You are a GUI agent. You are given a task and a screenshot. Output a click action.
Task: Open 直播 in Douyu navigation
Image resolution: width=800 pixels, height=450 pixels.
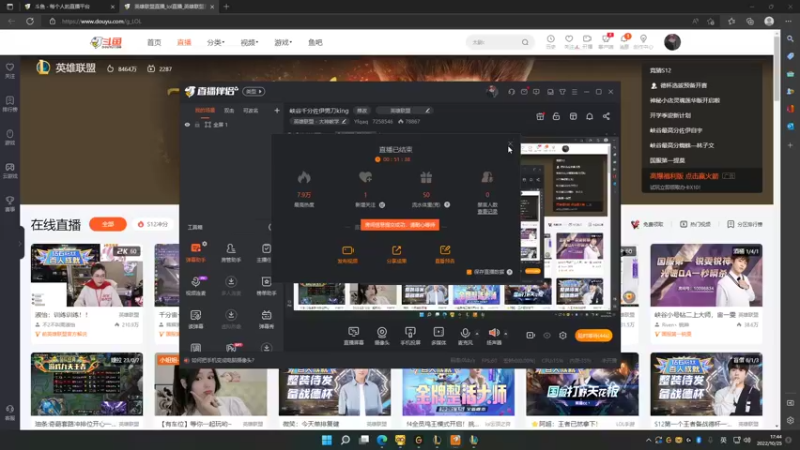coord(184,42)
